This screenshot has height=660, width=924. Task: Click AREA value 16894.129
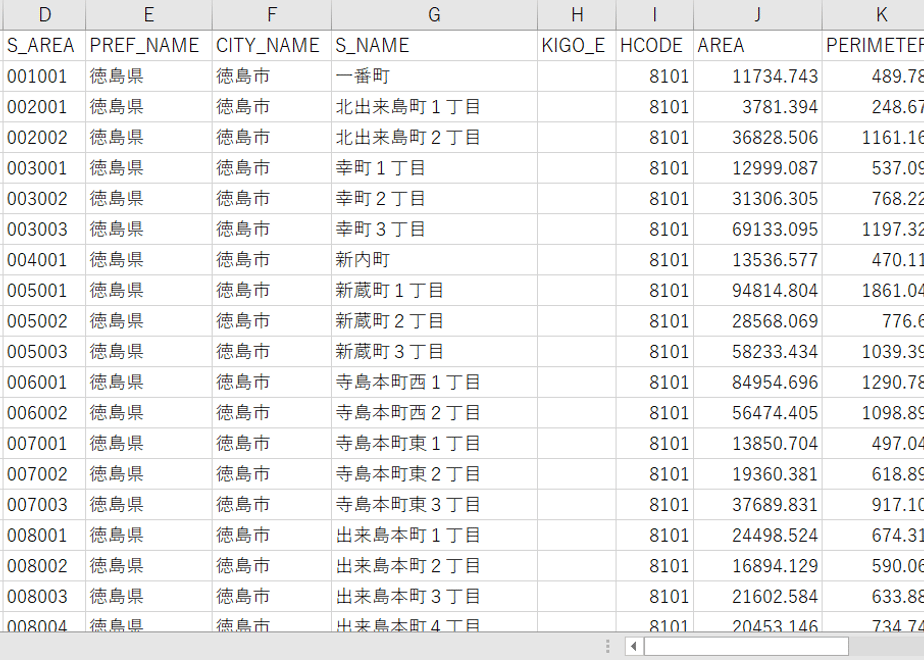pyautogui.click(x=758, y=566)
